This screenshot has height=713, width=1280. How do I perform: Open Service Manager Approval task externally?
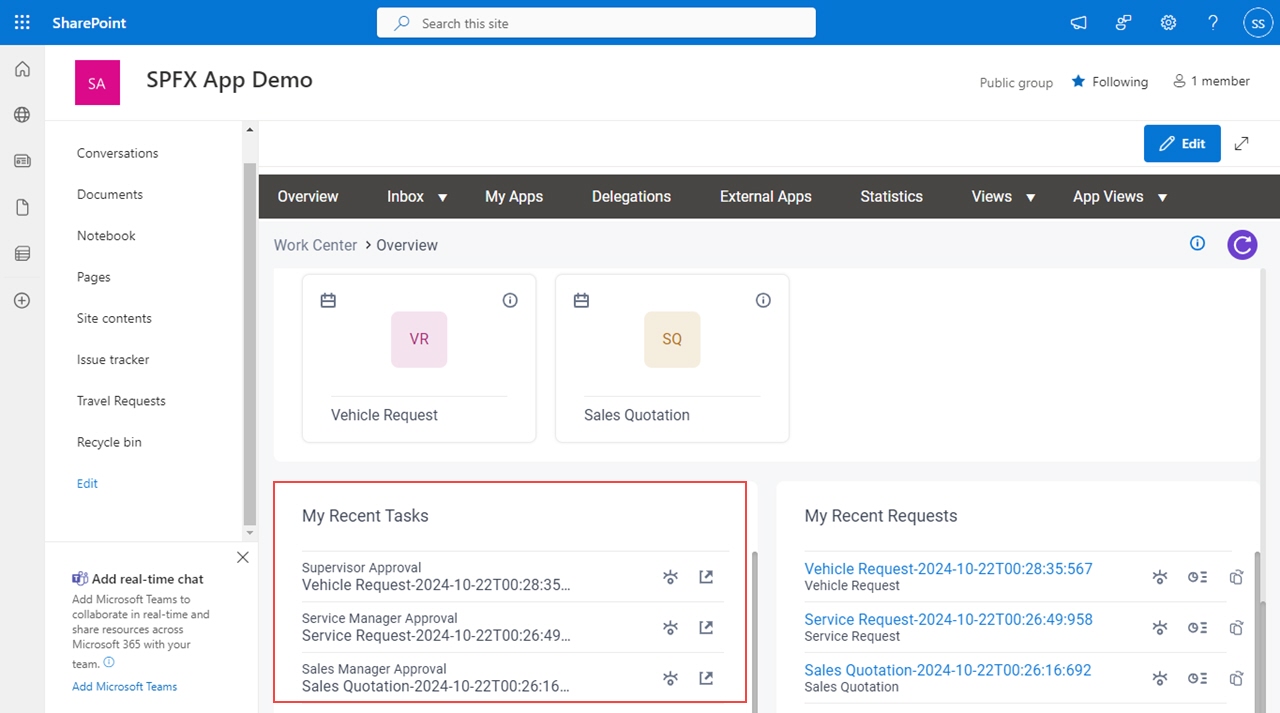706,628
